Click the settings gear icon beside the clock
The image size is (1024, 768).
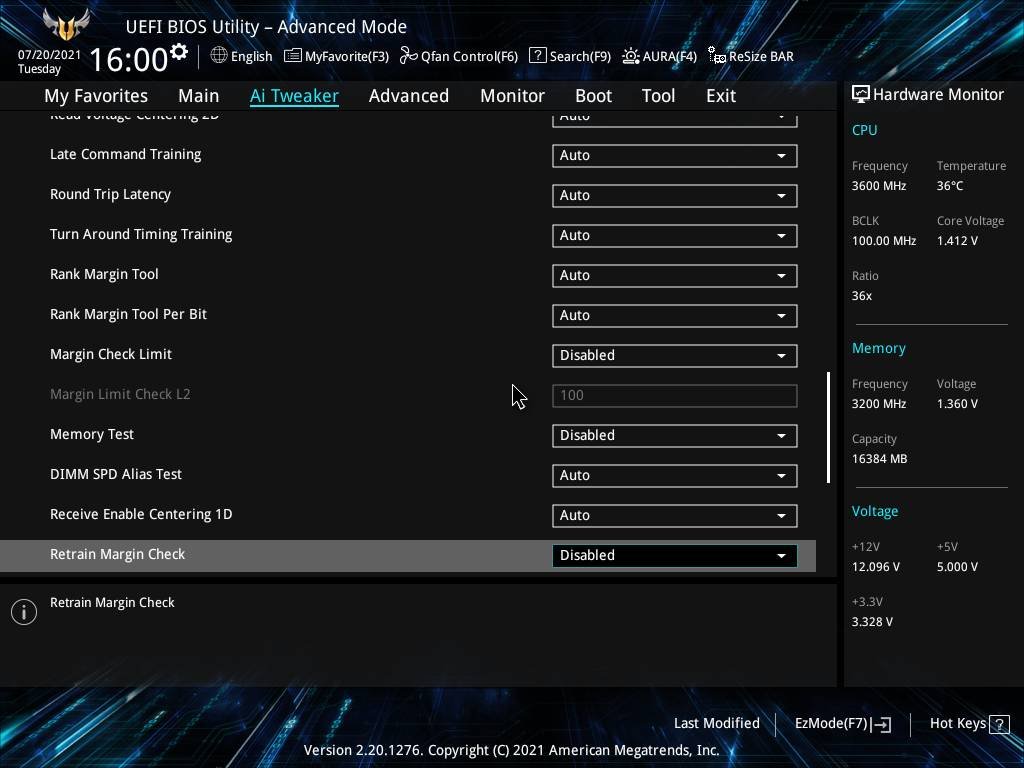tap(179, 52)
